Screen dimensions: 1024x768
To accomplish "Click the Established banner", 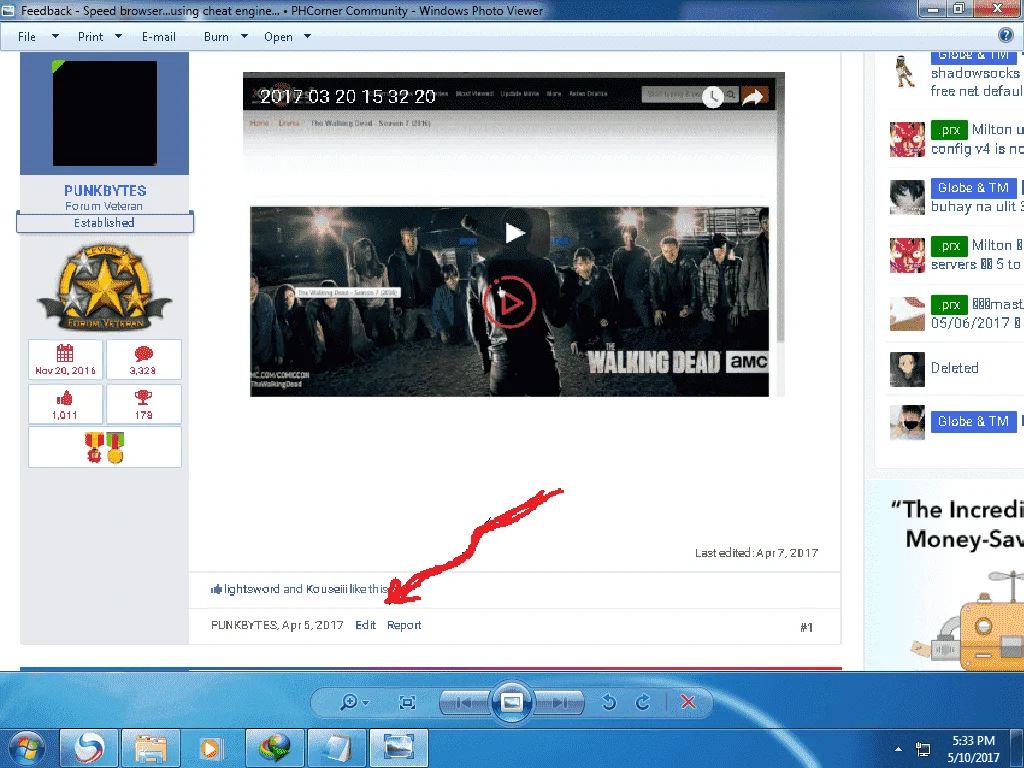I will pos(104,223).
